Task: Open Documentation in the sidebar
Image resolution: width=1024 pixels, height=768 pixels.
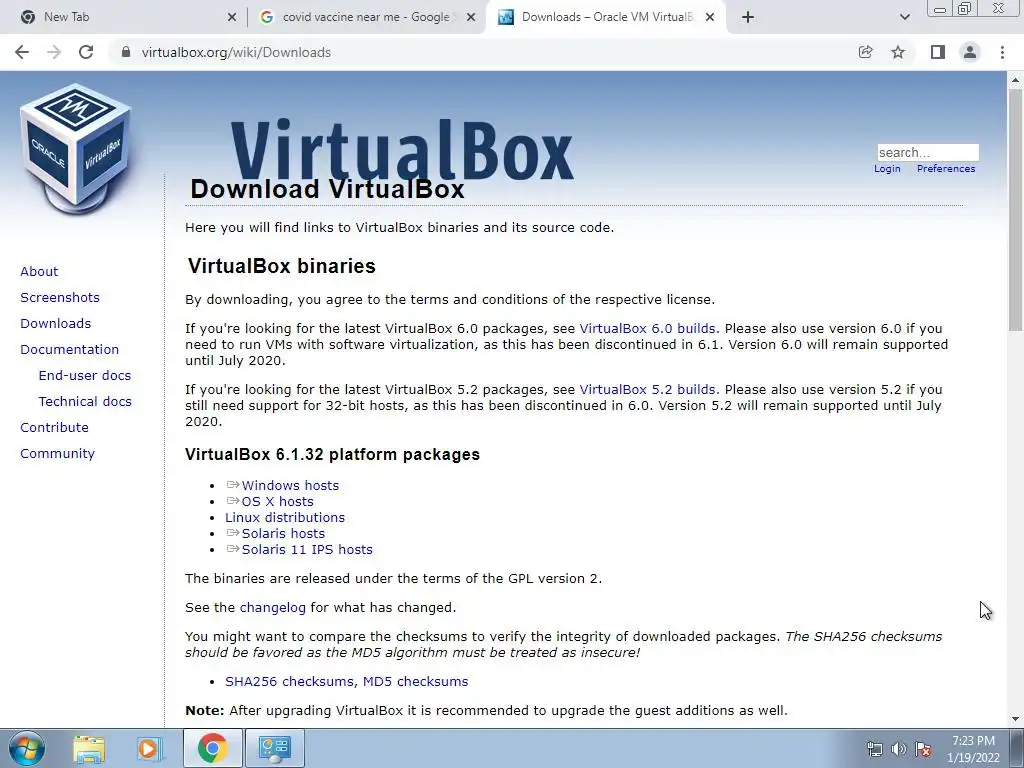Action: pos(69,349)
